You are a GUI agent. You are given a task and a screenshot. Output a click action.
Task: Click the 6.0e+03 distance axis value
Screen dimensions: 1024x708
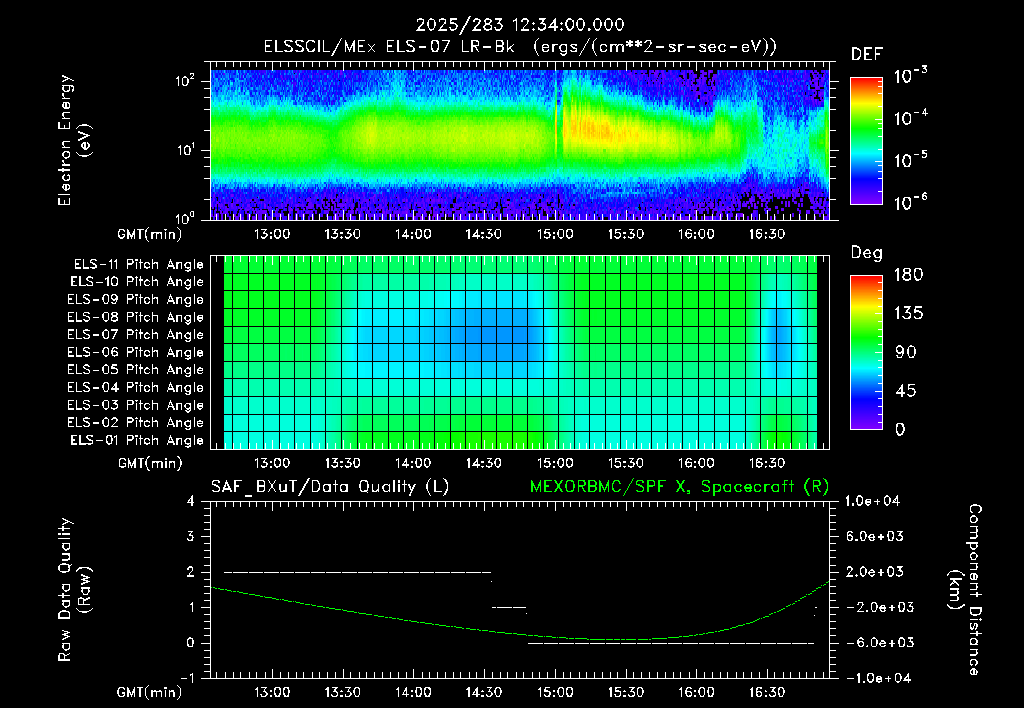click(x=875, y=536)
